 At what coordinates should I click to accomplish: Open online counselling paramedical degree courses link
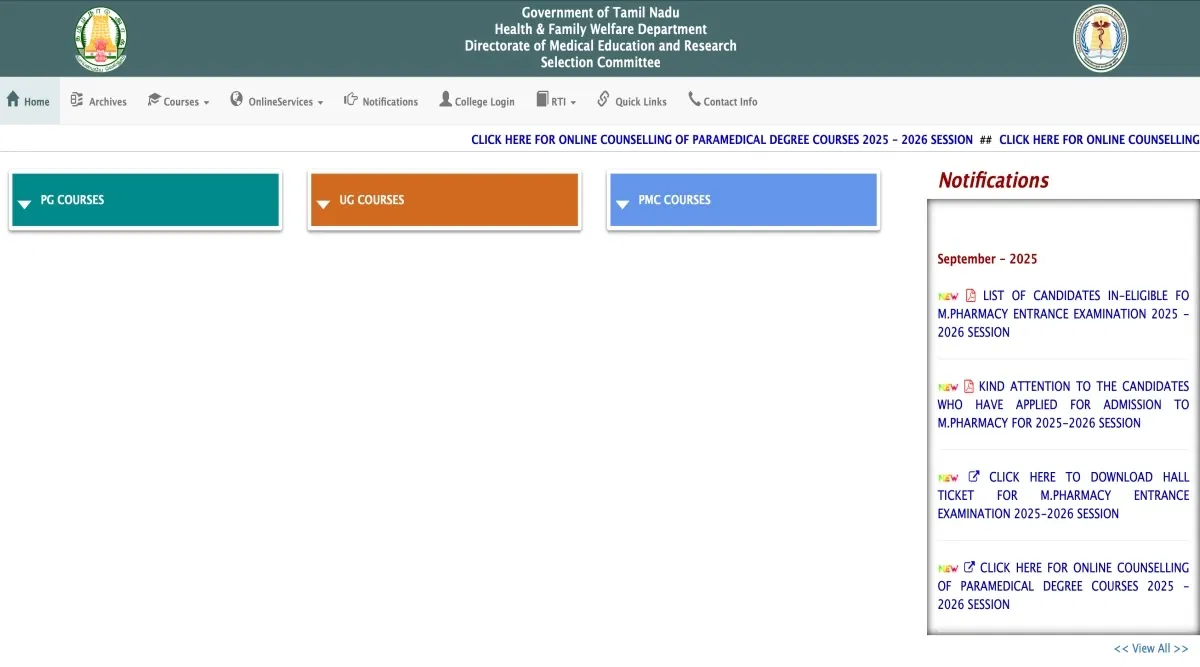point(1063,586)
